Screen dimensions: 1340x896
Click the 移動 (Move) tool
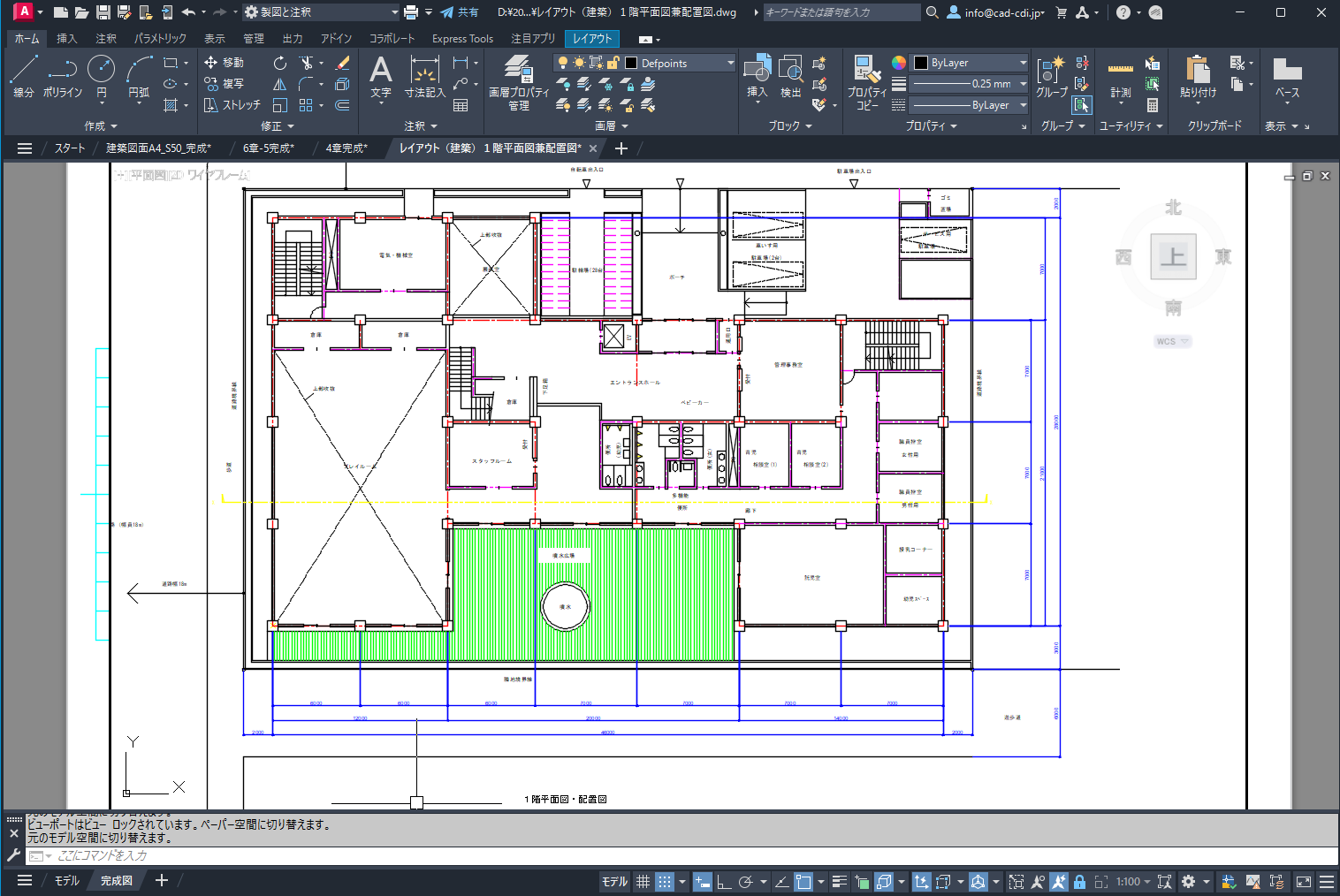[224, 63]
